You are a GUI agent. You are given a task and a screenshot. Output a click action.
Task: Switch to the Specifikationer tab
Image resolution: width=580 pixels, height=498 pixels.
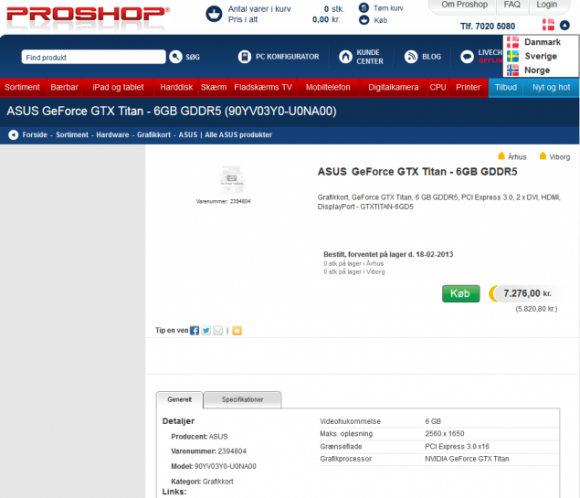pos(243,400)
